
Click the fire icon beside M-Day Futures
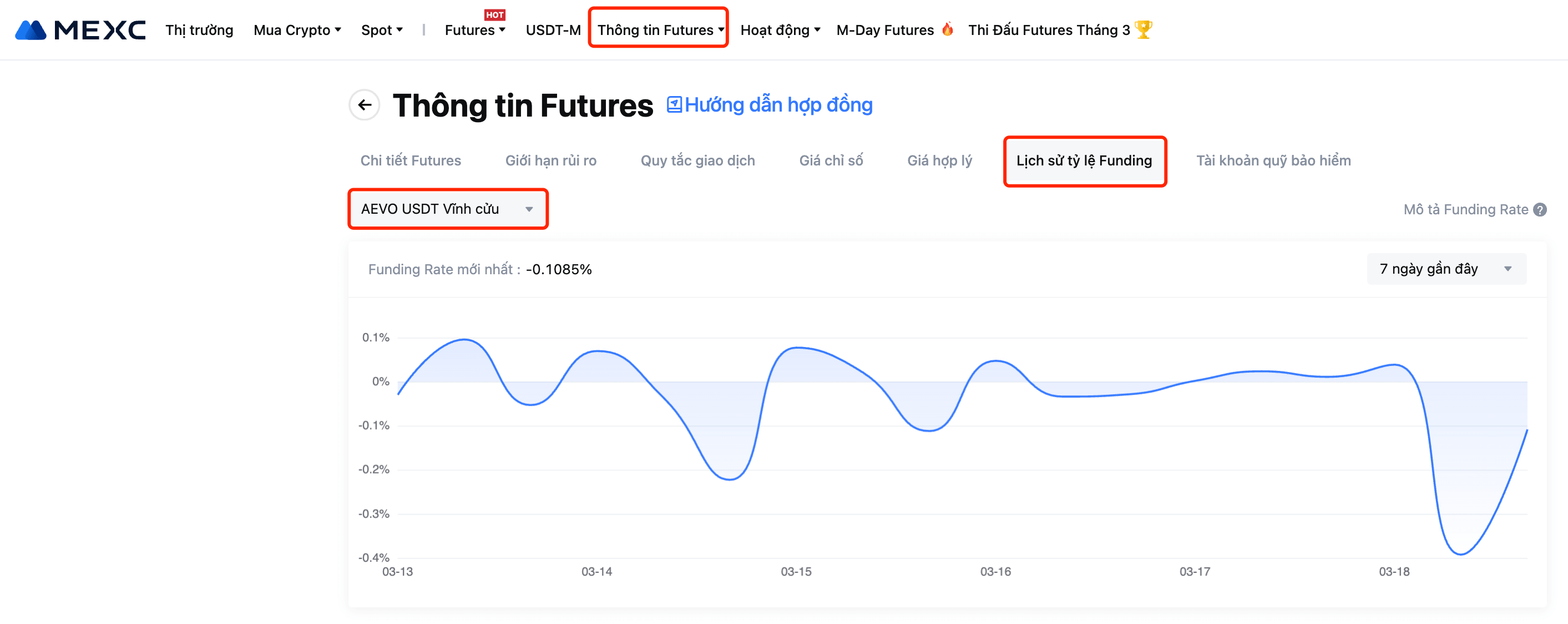click(947, 29)
